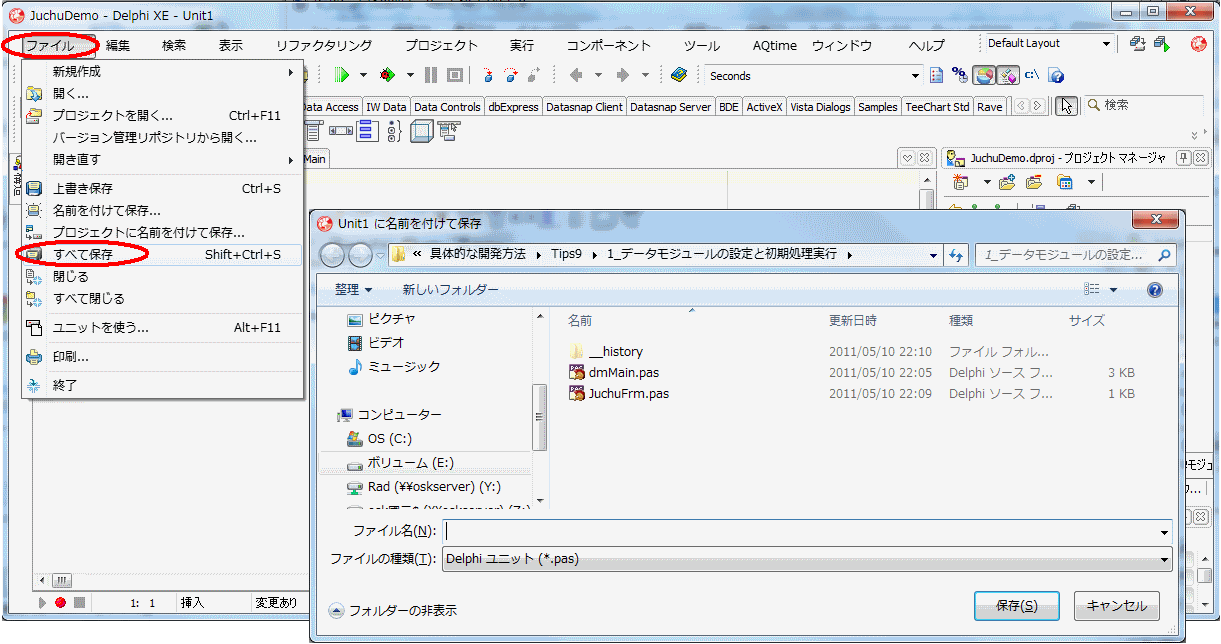The height and width of the screenshot is (644, 1221).
Task: Click the 新しいフォルダー button
Action: [x=450, y=290]
